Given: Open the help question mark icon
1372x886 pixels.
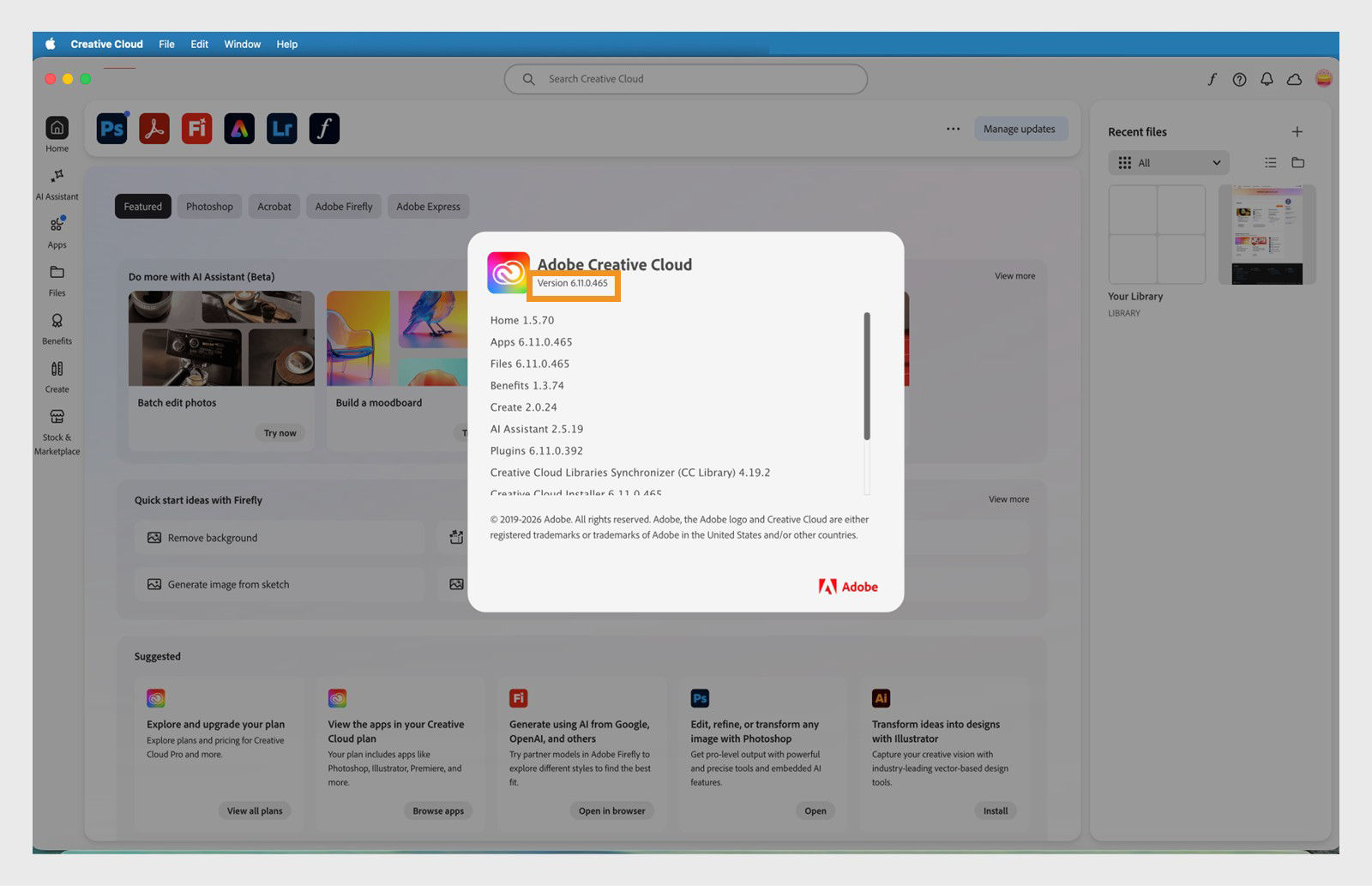Looking at the screenshot, I should (x=1239, y=79).
